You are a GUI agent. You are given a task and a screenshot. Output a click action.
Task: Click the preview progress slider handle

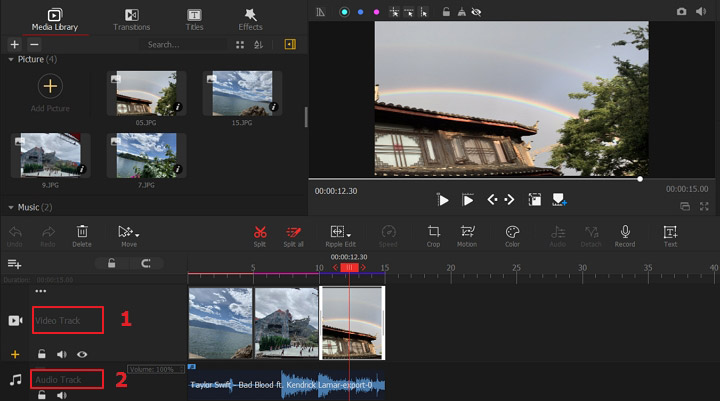(x=640, y=179)
